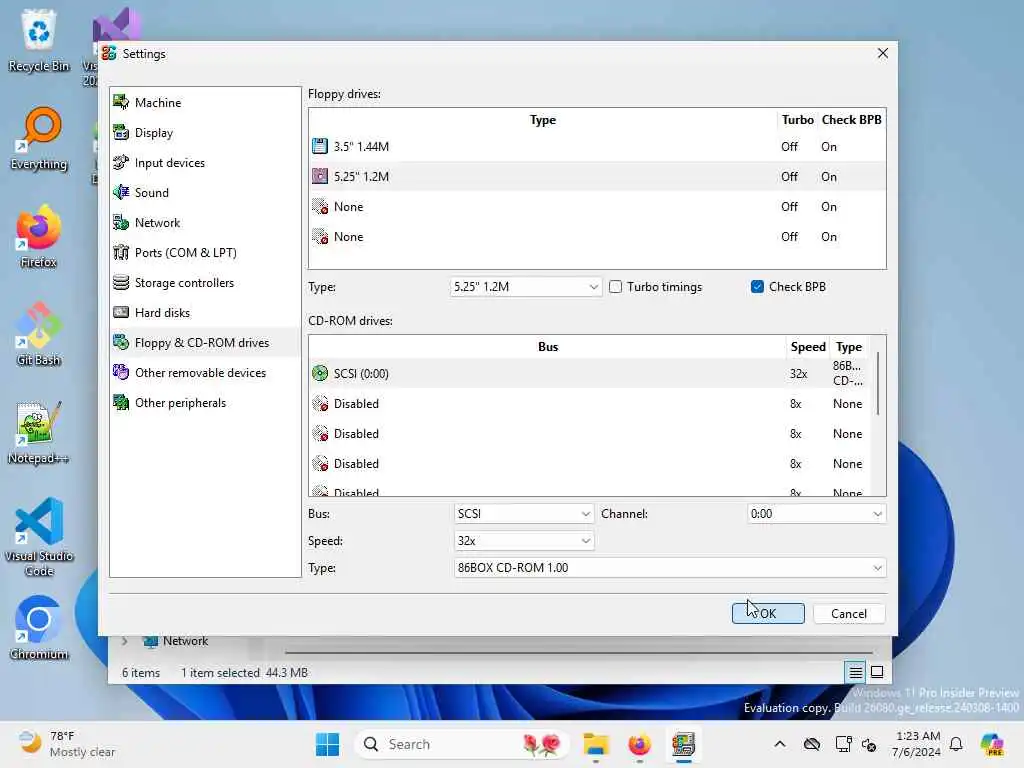Sort floppy drives by Type header
Image resolution: width=1024 pixels, height=768 pixels.
pyautogui.click(x=543, y=120)
